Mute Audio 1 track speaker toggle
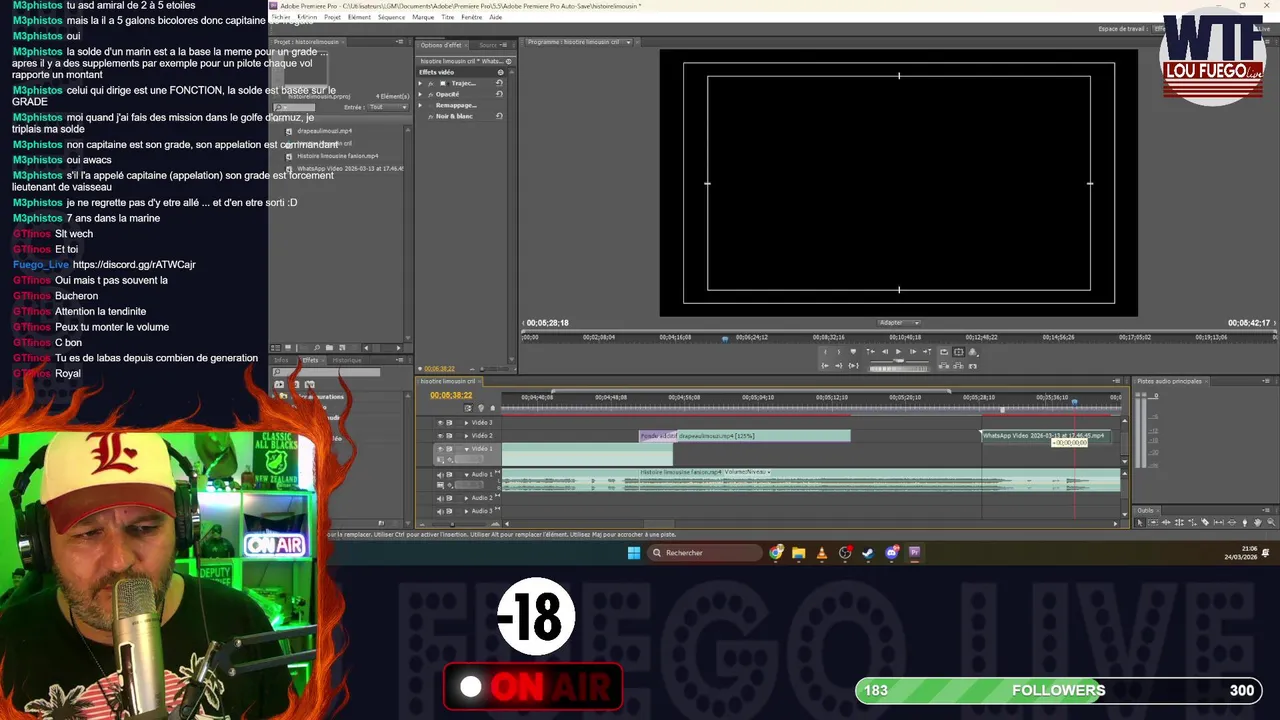Screen dimensions: 1280x720 click(440, 475)
